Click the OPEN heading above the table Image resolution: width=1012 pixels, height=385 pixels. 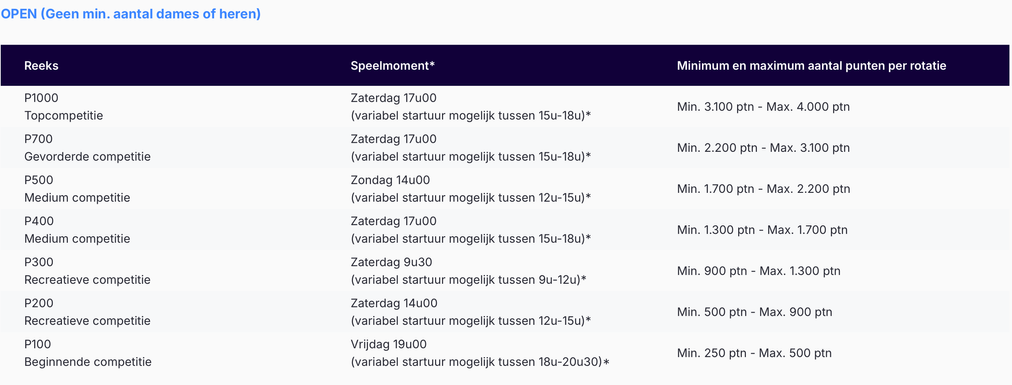(130, 14)
